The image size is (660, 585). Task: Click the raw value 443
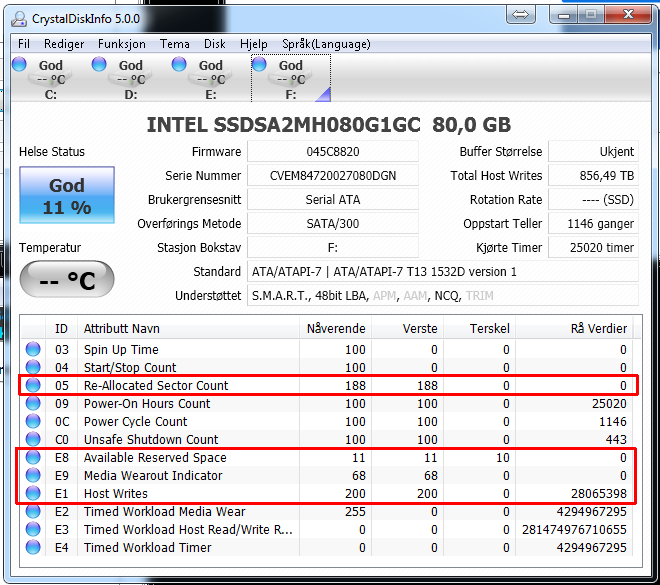click(x=616, y=439)
